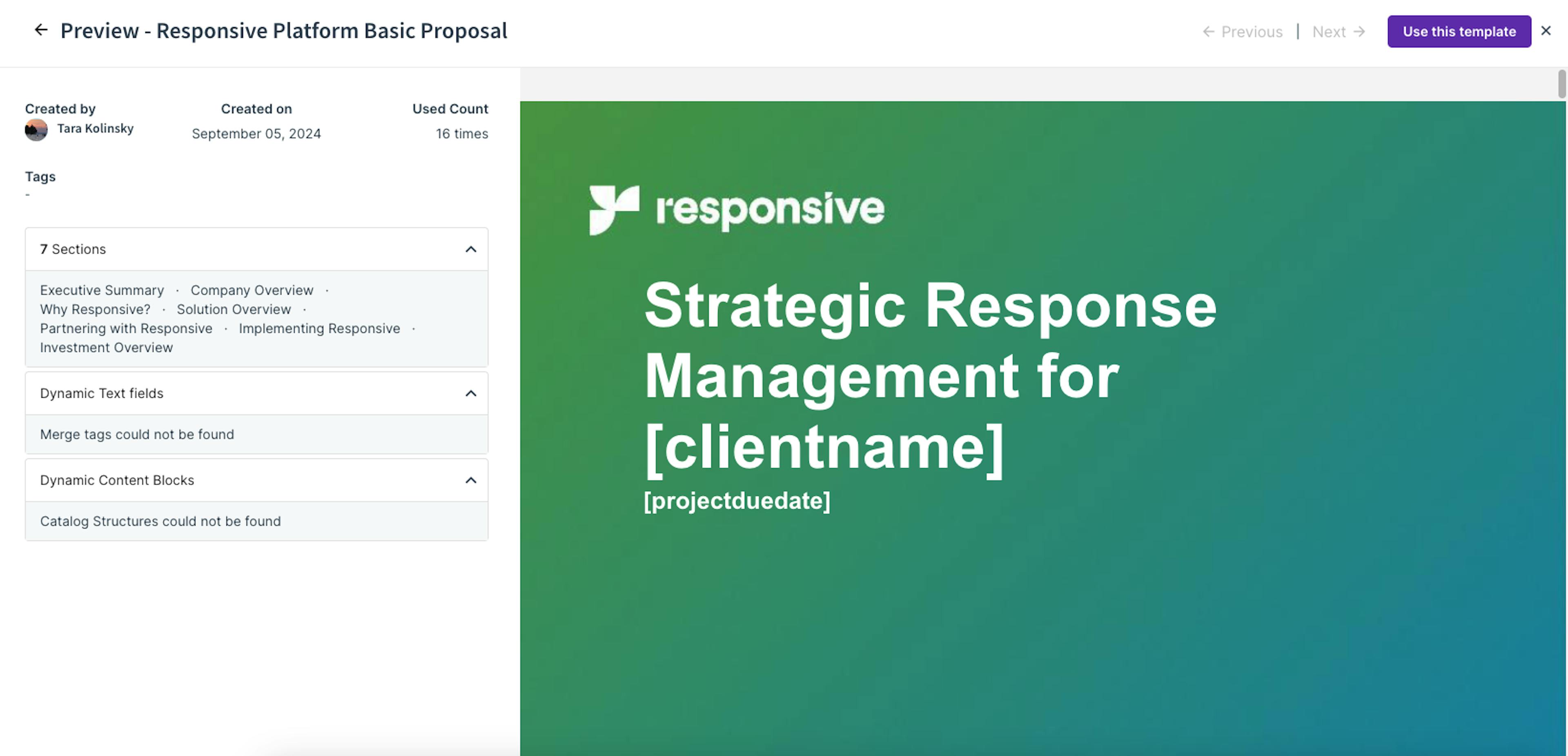Select the Partnering with Responsive section
Screen dimensions: 1568x756
click(x=126, y=329)
